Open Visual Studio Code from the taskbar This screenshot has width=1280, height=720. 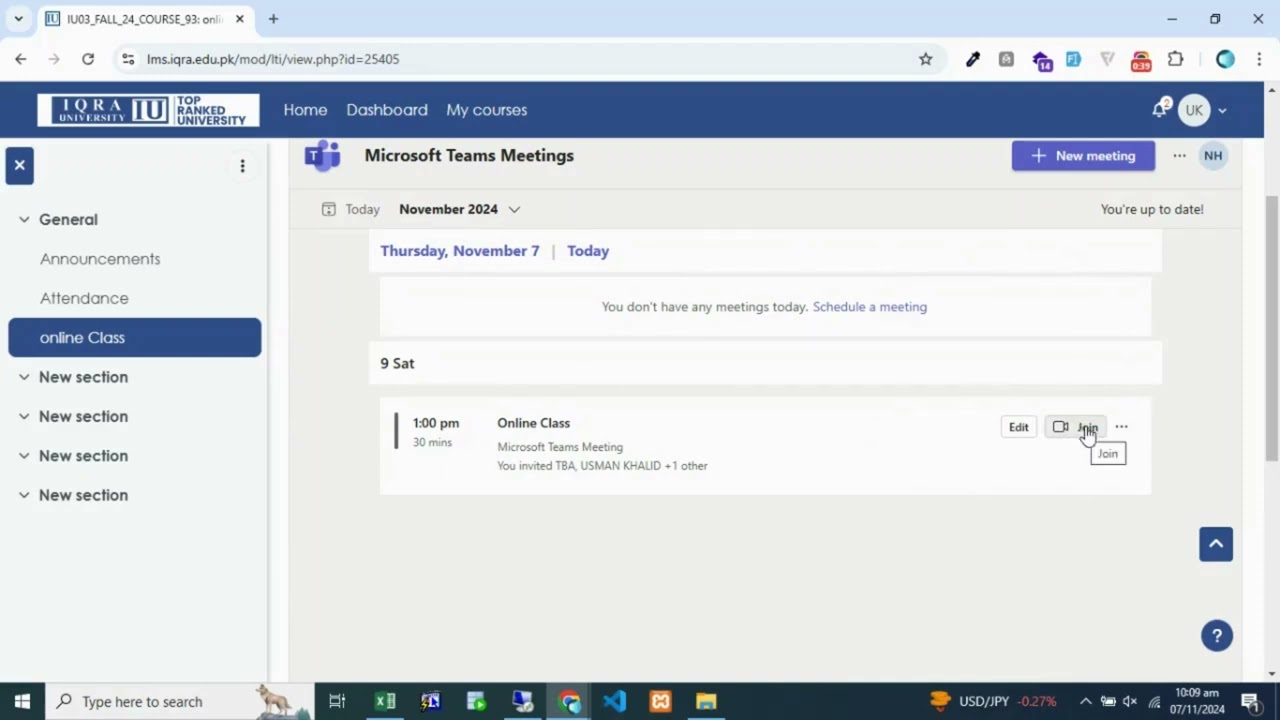tap(614, 701)
